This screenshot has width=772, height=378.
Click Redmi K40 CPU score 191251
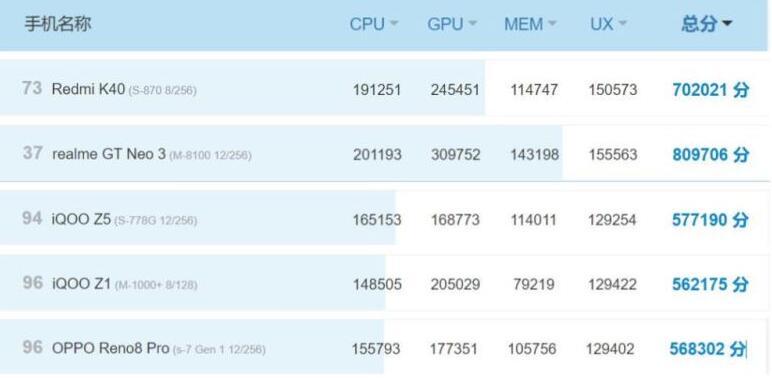(377, 90)
